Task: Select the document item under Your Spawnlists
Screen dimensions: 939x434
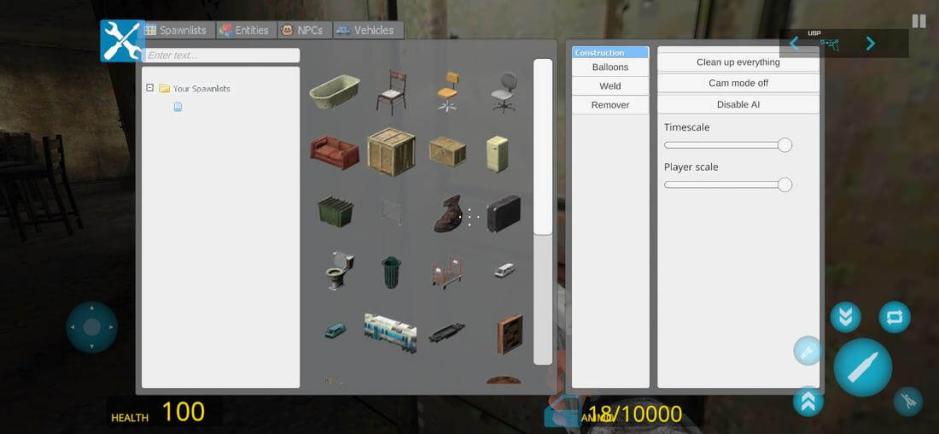Action: coord(178,107)
